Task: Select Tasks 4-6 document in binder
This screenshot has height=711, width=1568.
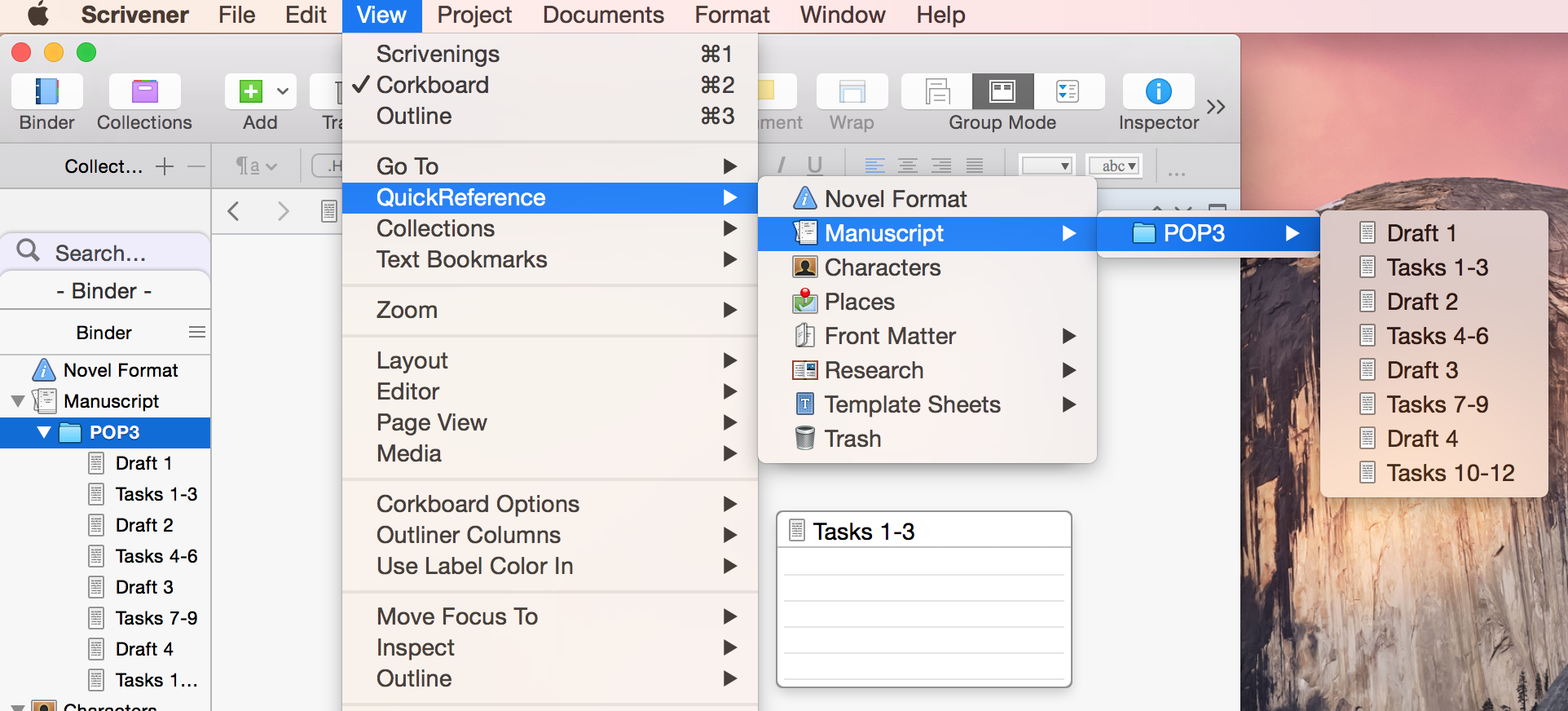Action: coord(105,556)
